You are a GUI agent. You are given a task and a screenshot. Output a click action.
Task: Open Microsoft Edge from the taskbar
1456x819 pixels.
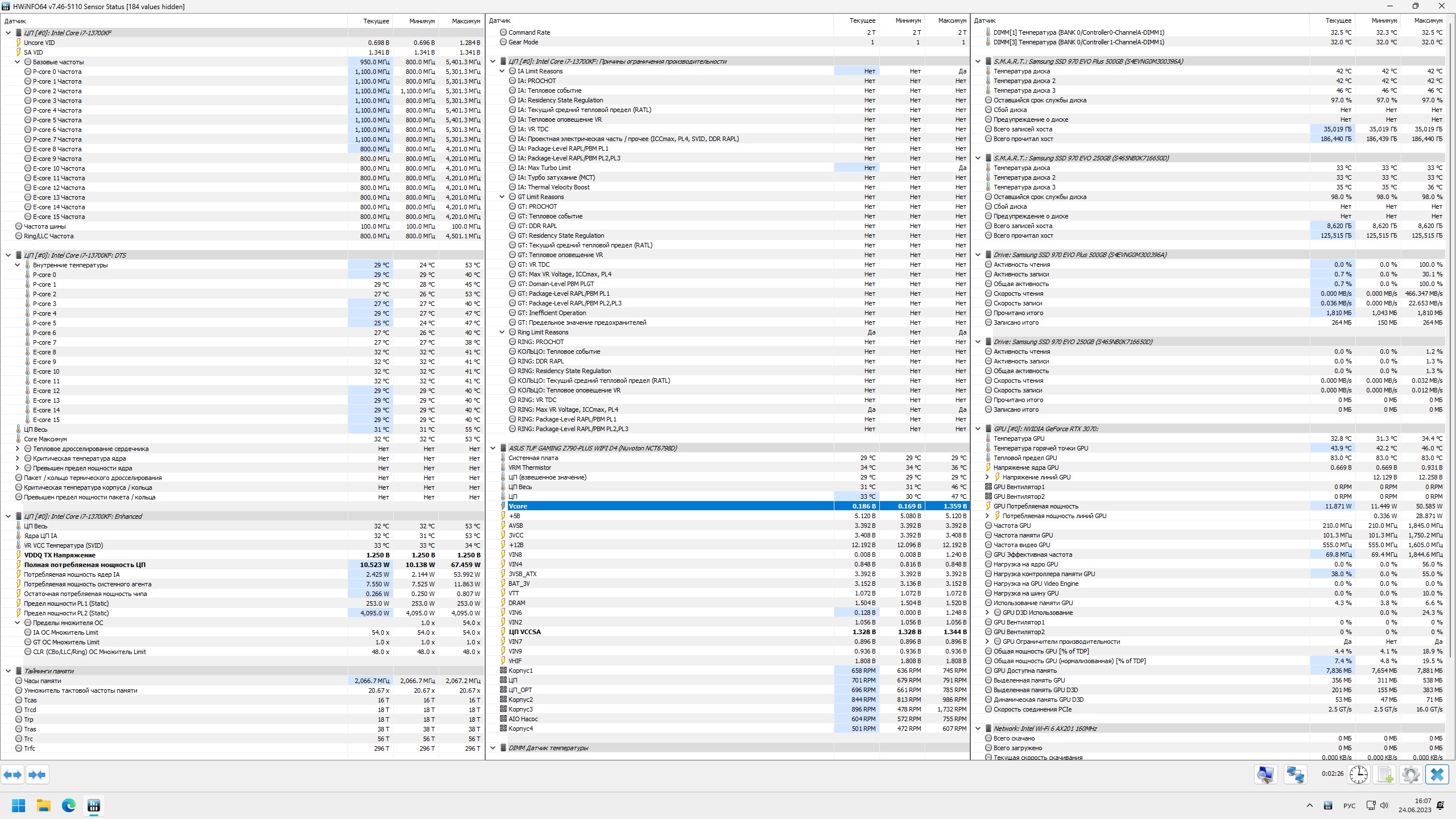pos(68,805)
